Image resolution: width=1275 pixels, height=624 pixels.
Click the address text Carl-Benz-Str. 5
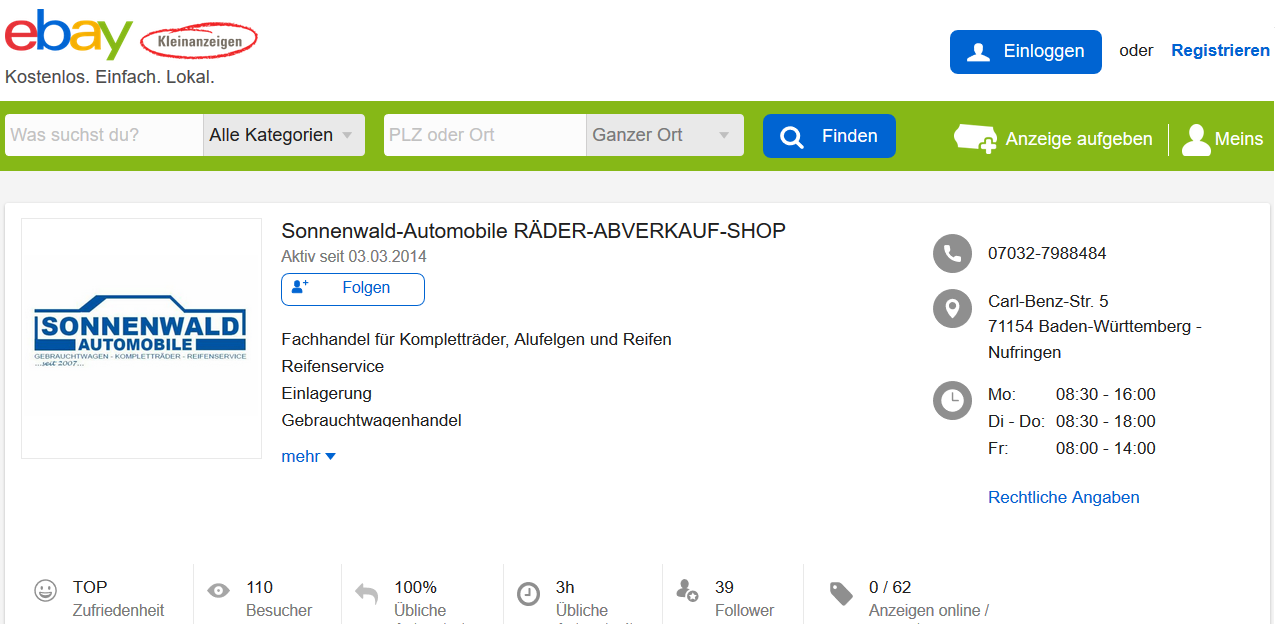1048,301
